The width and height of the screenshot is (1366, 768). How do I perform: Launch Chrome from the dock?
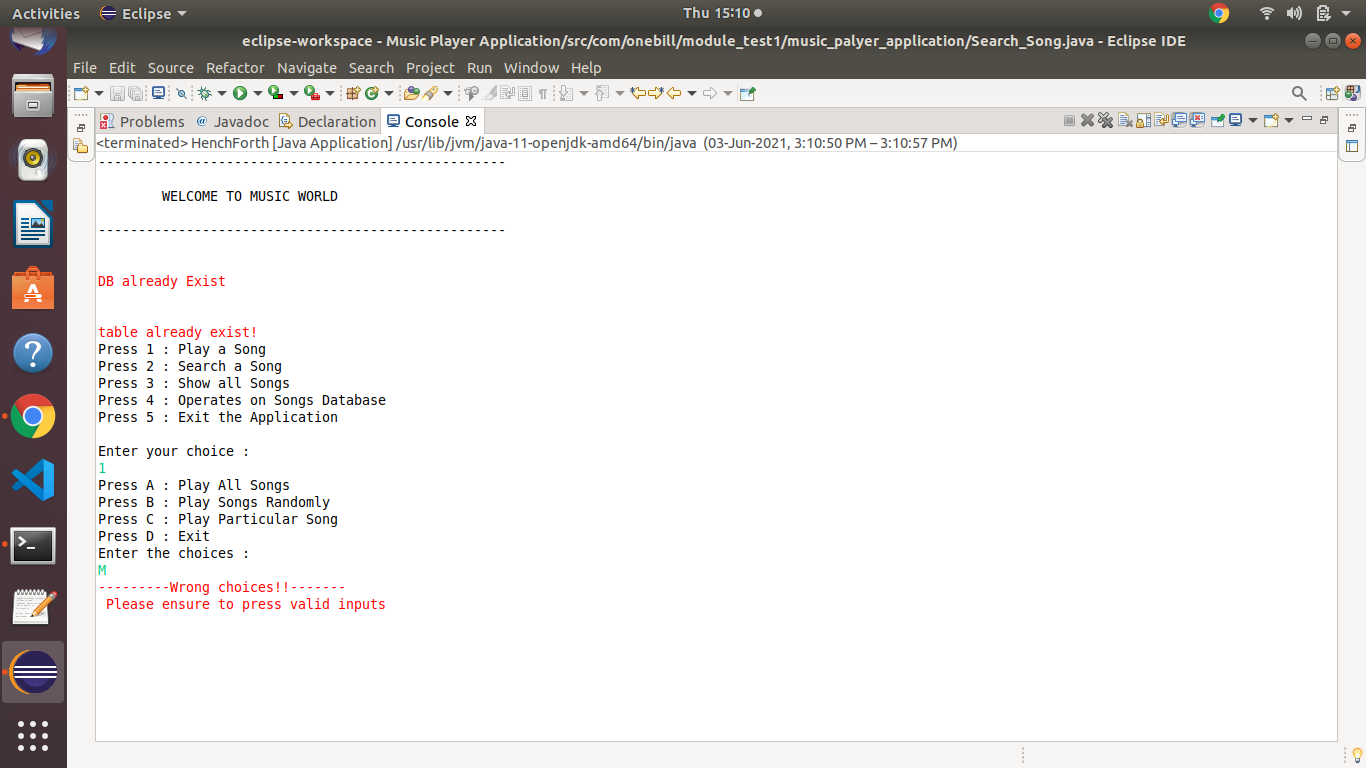pyautogui.click(x=33, y=417)
